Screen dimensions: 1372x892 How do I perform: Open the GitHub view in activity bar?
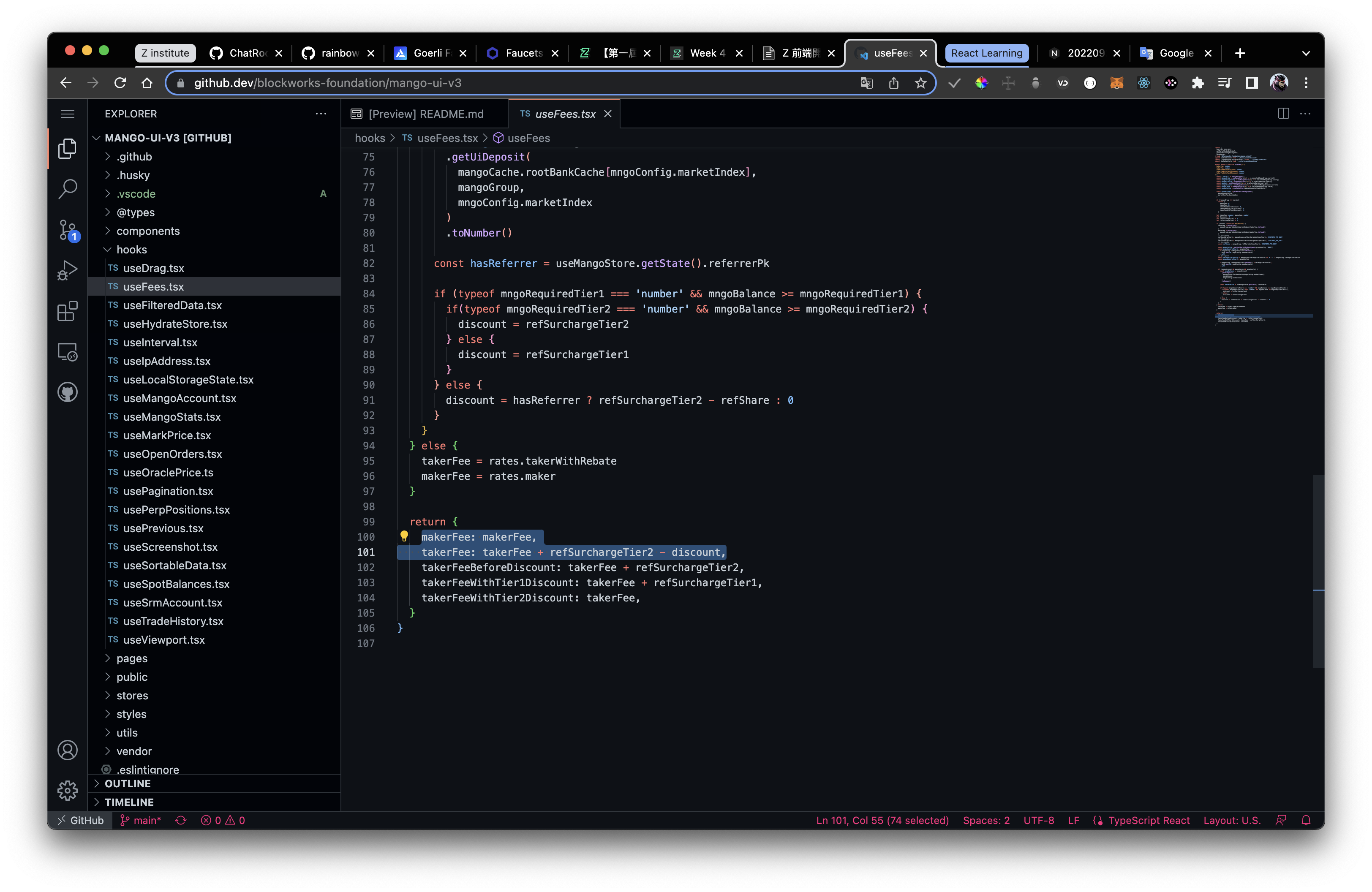click(x=68, y=392)
